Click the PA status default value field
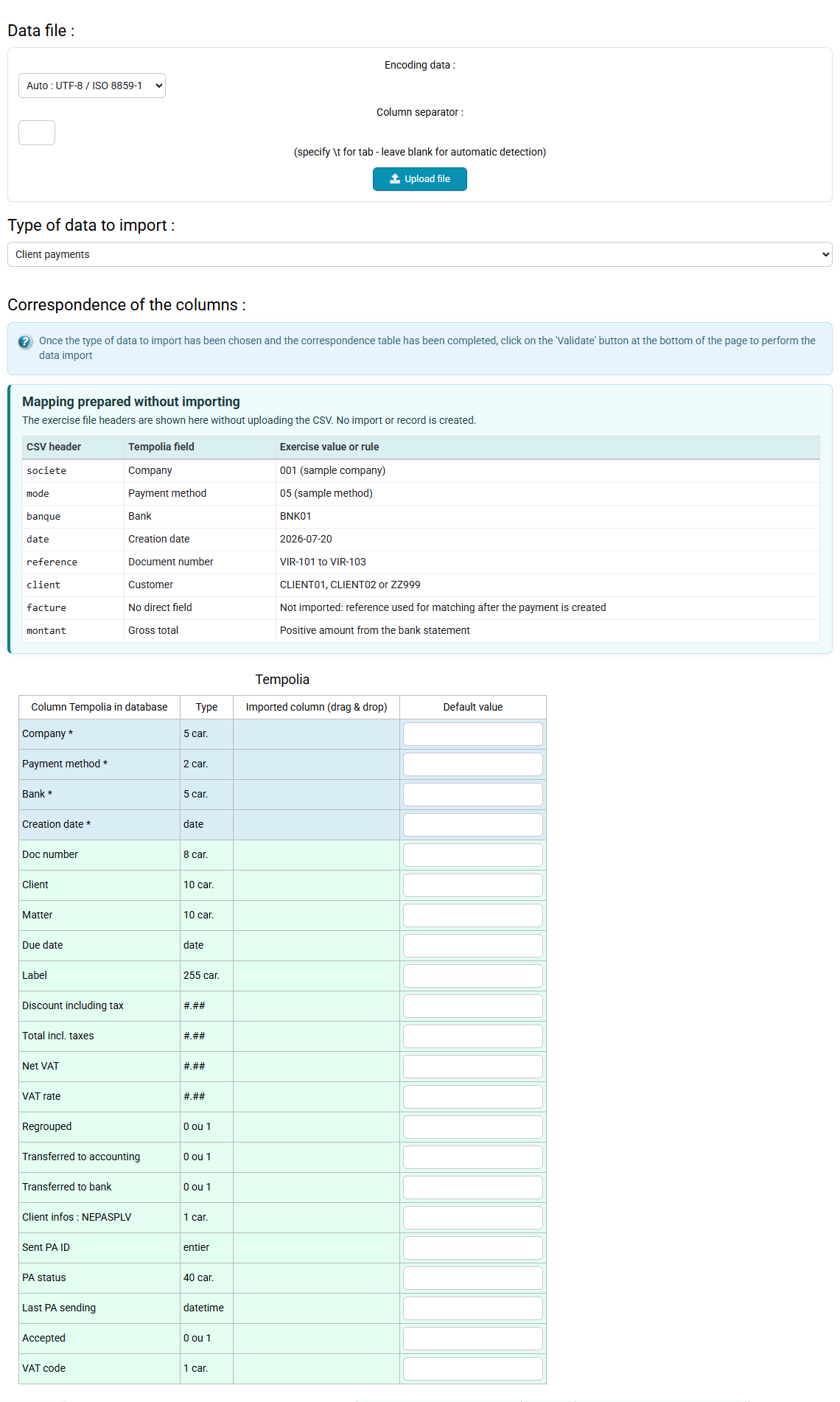840x1402 pixels. click(473, 1278)
